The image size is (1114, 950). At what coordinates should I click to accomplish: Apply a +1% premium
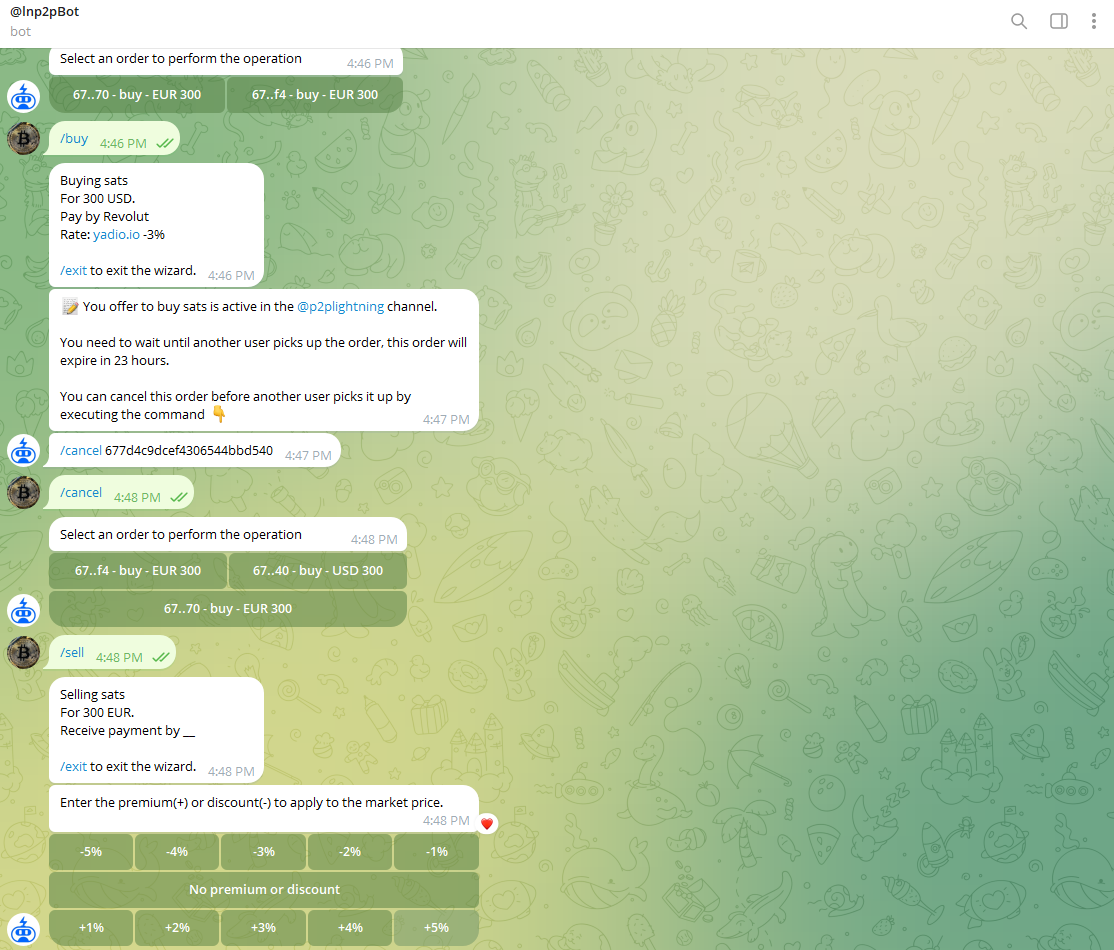[x=91, y=927]
